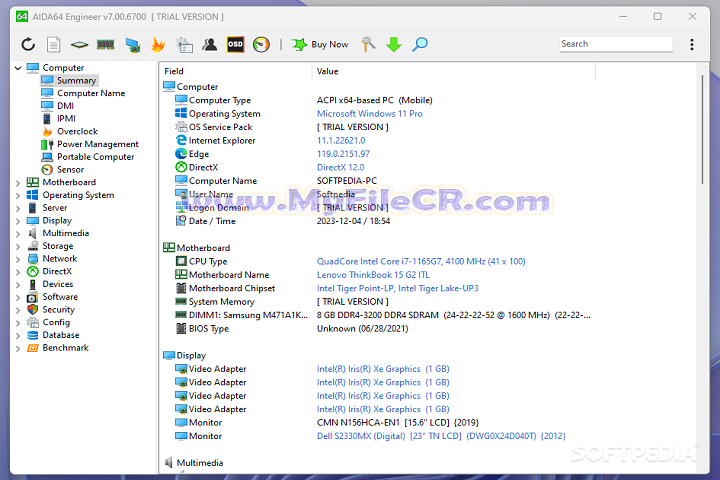
Task: Select the DIMM1: Samsung M471A1K row
Action: (x=377, y=315)
